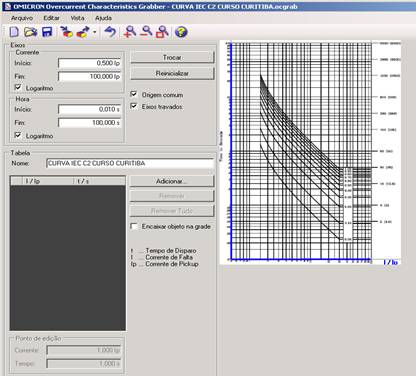
Task: Undo with the blue arrow icon
Action: (x=110, y=32)
